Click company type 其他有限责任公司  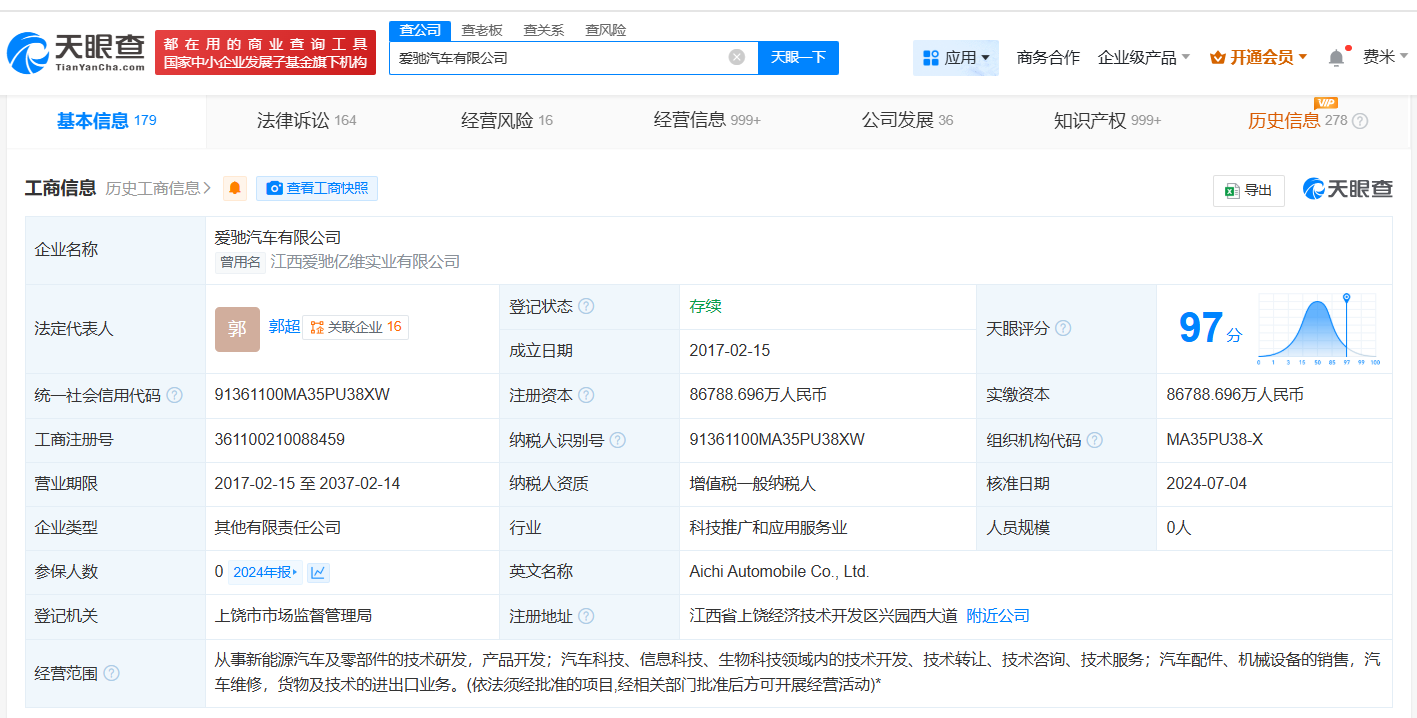coord(277,528)
